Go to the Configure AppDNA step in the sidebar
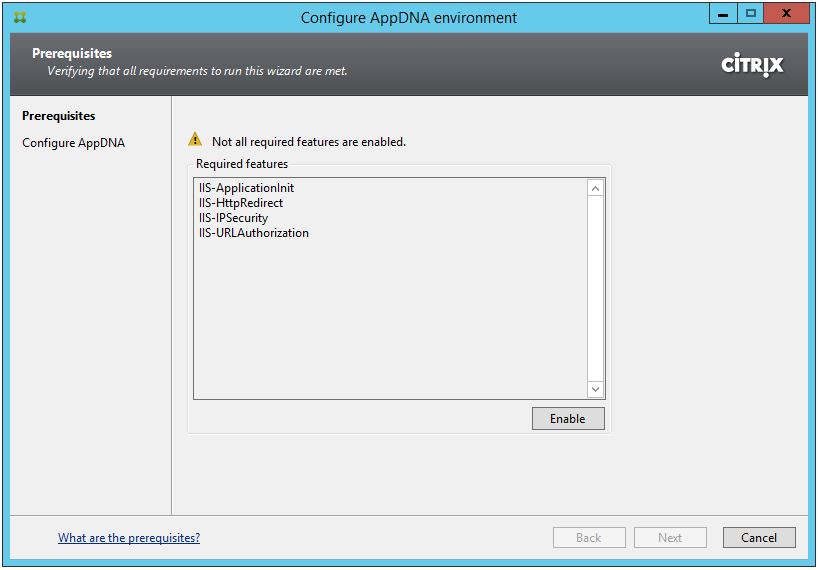This screenshot has height=570, width=818. (x=73, y=143)
